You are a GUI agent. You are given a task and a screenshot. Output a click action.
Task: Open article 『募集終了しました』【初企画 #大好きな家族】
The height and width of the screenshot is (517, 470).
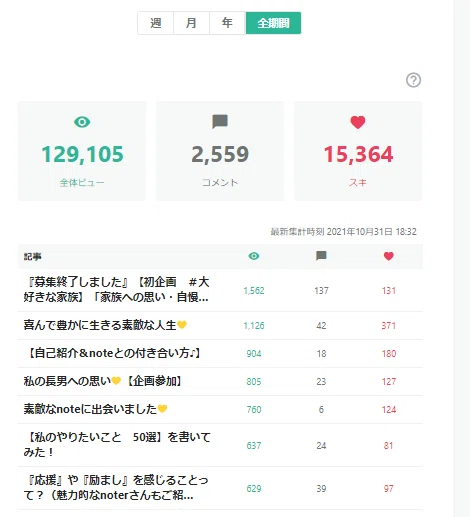[116, 289]
